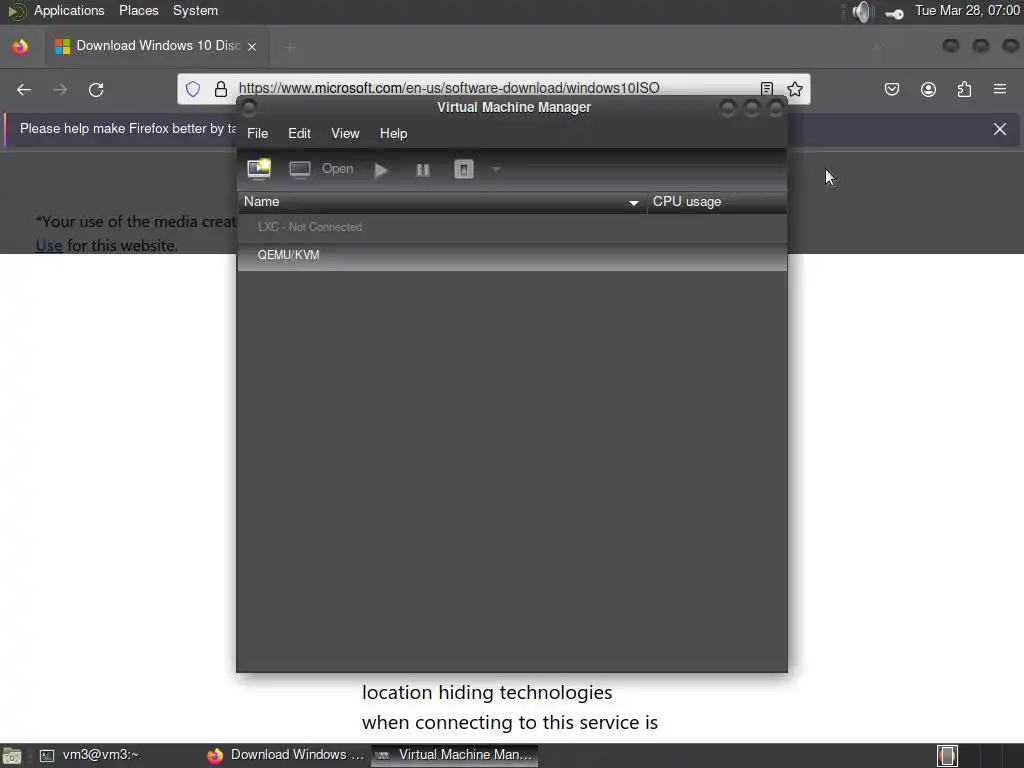Open Firefox account icon
This screenshot has width=1024, height=768.
[928, 89]
